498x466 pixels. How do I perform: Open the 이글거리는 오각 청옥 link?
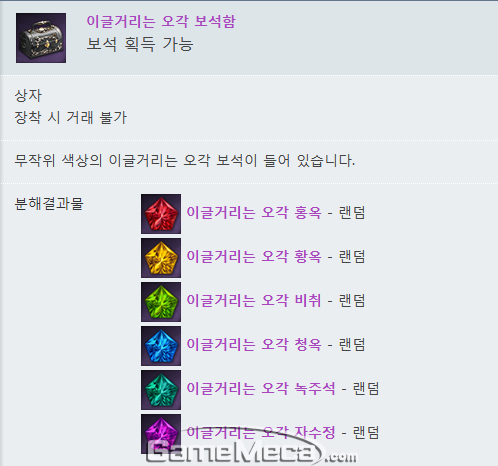pyautogui.click(x=254, y=345)
